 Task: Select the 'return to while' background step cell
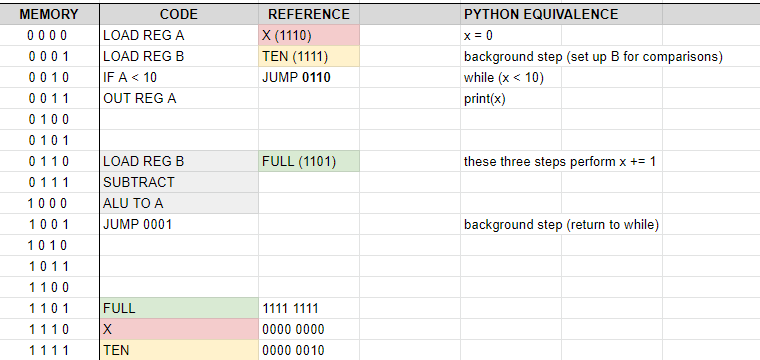[561, 224]
